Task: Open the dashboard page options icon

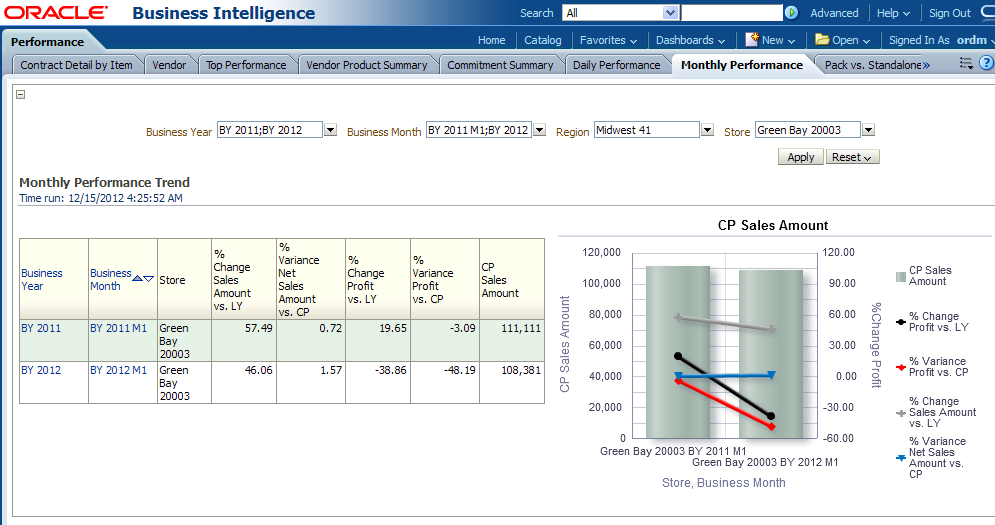Action: [x=966, y=64]
